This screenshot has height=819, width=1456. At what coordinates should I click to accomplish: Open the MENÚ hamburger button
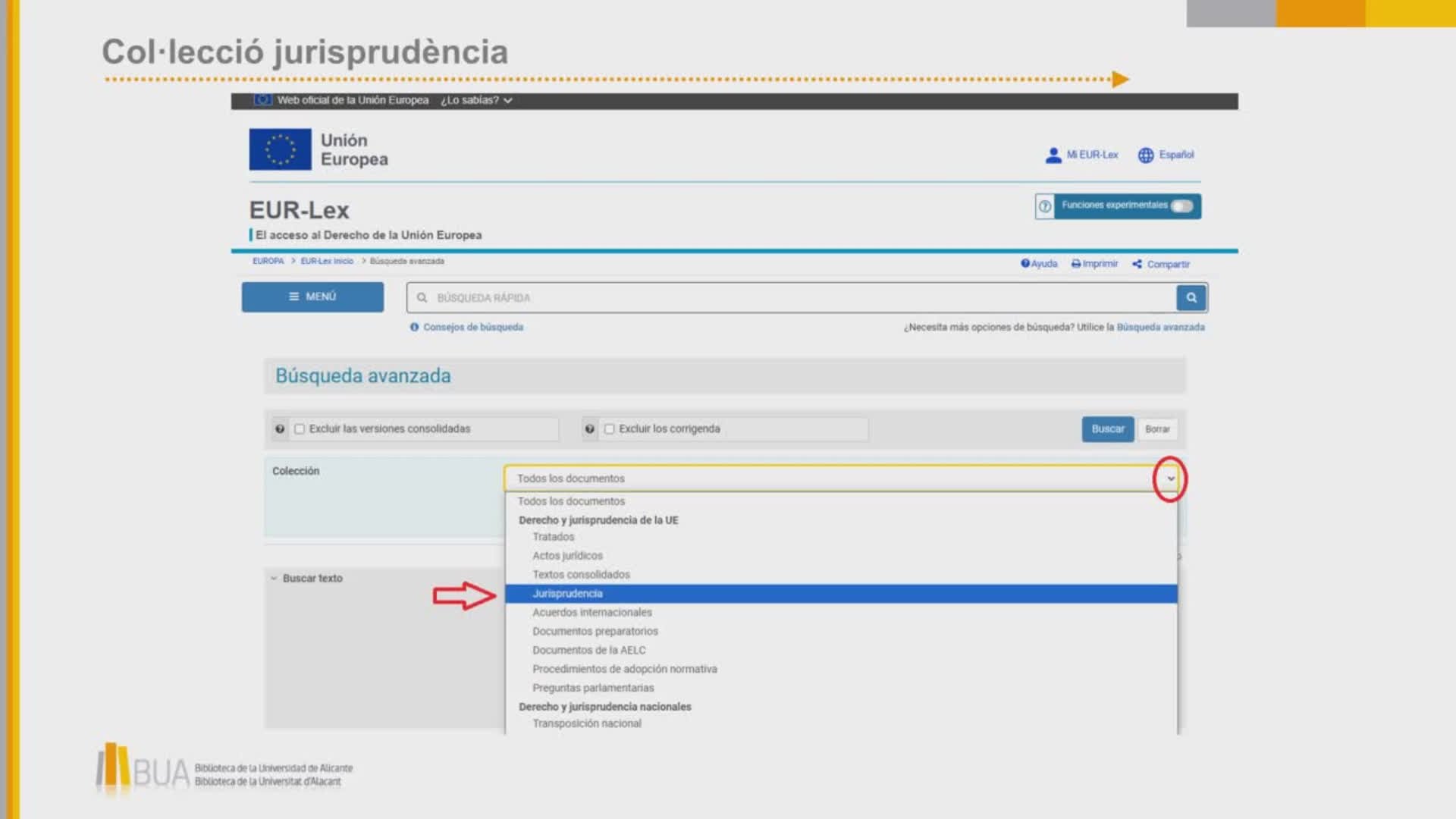[312, 297]
